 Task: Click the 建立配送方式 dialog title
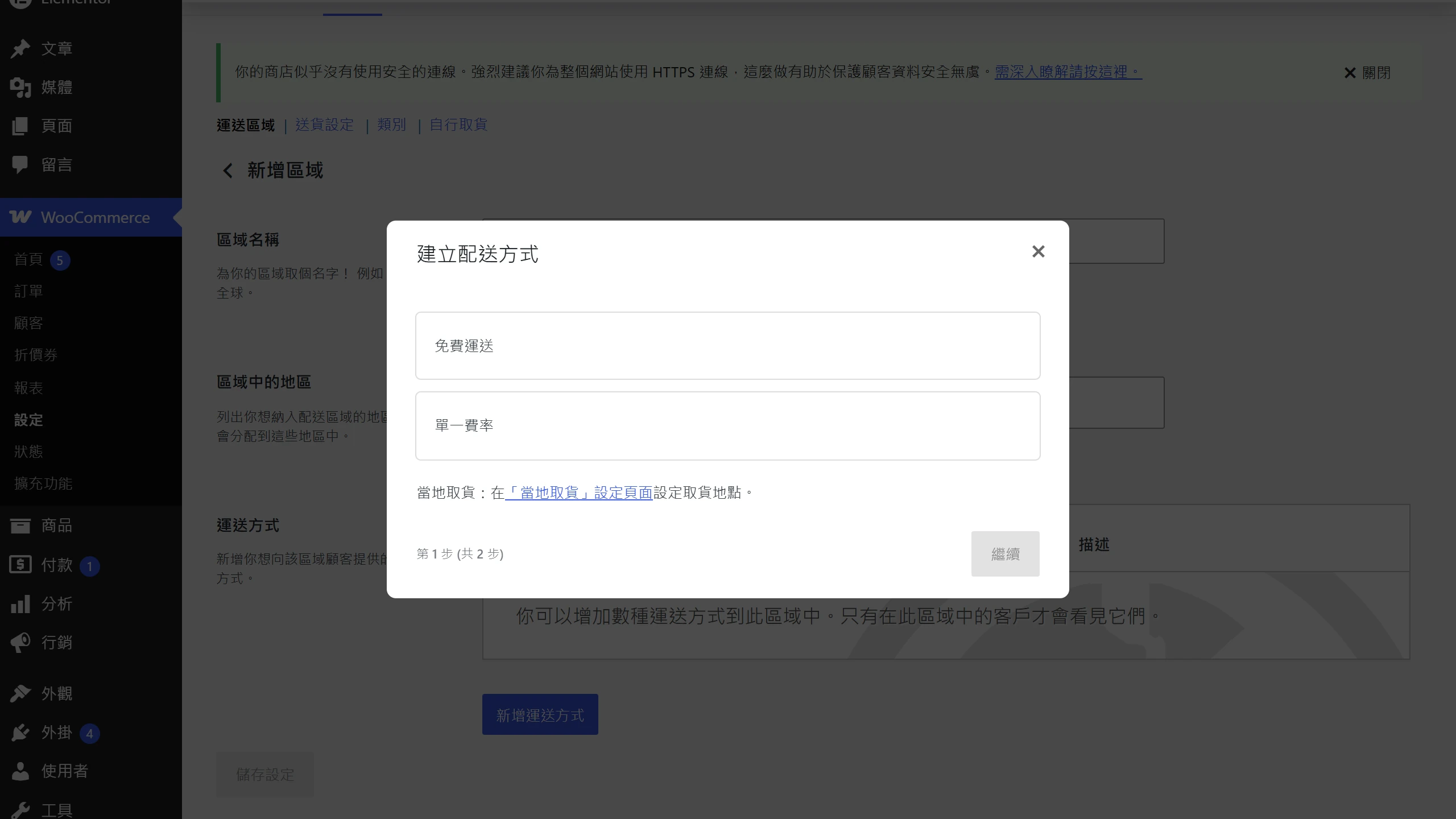pos(477,254)
